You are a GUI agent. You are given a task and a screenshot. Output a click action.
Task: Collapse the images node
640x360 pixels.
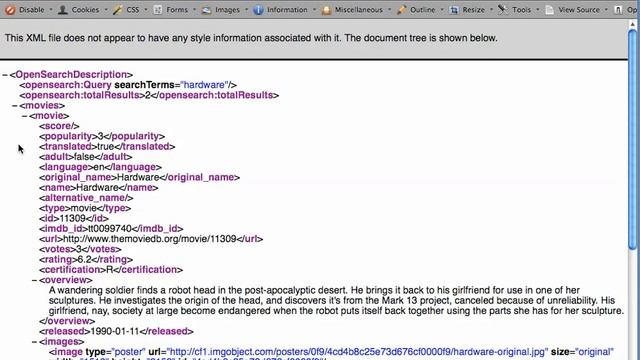coord(35,342)
